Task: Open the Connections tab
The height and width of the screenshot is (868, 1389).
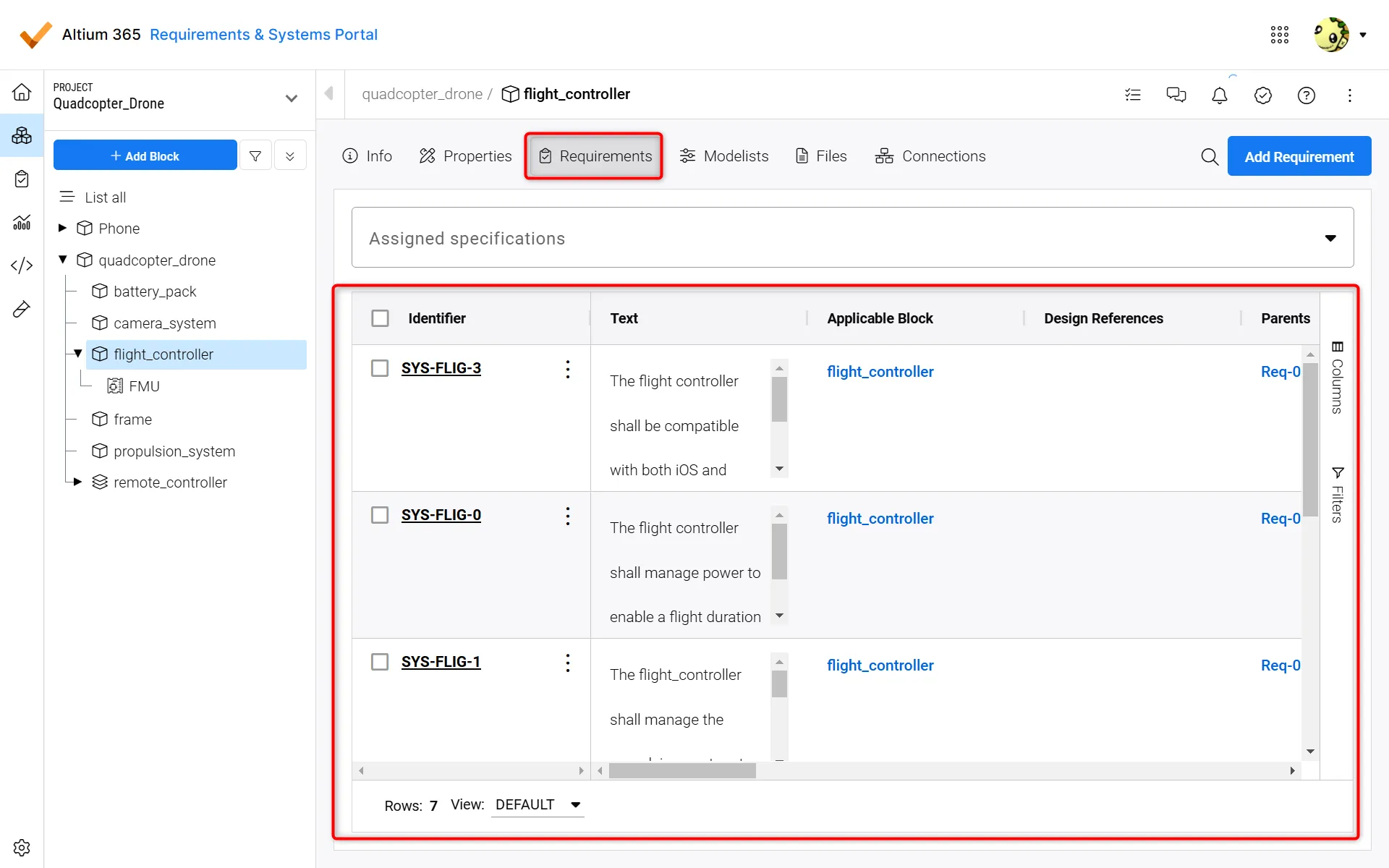Action: [x=930, y=156]
